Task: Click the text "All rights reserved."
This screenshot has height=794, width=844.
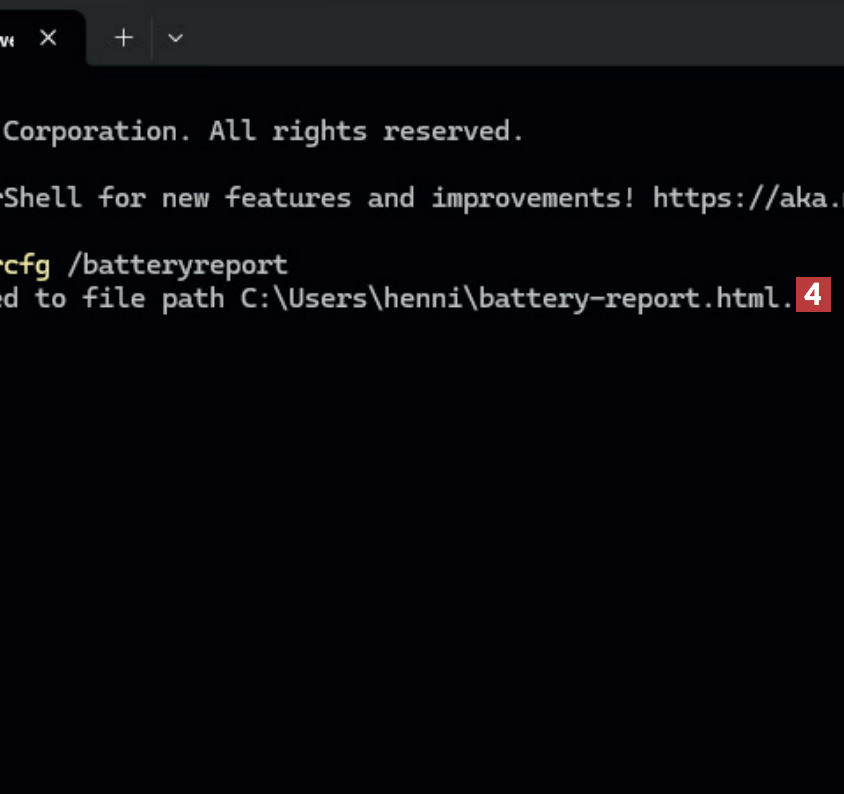Action: 366,131
